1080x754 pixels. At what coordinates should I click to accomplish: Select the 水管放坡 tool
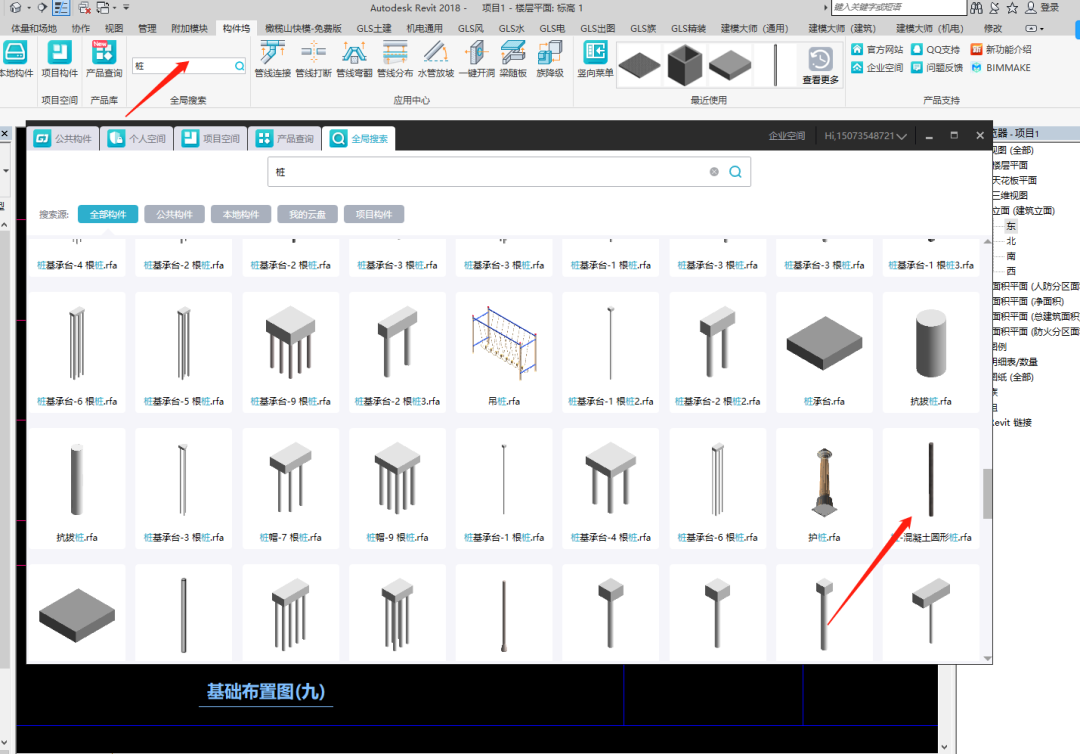pyautogui.click(x=435, y=59)
